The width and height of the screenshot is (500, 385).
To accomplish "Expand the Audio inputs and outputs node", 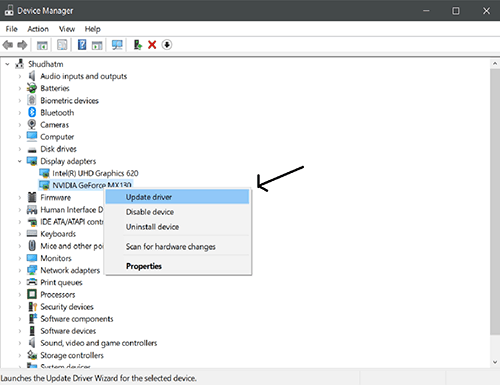I will 20,76.
